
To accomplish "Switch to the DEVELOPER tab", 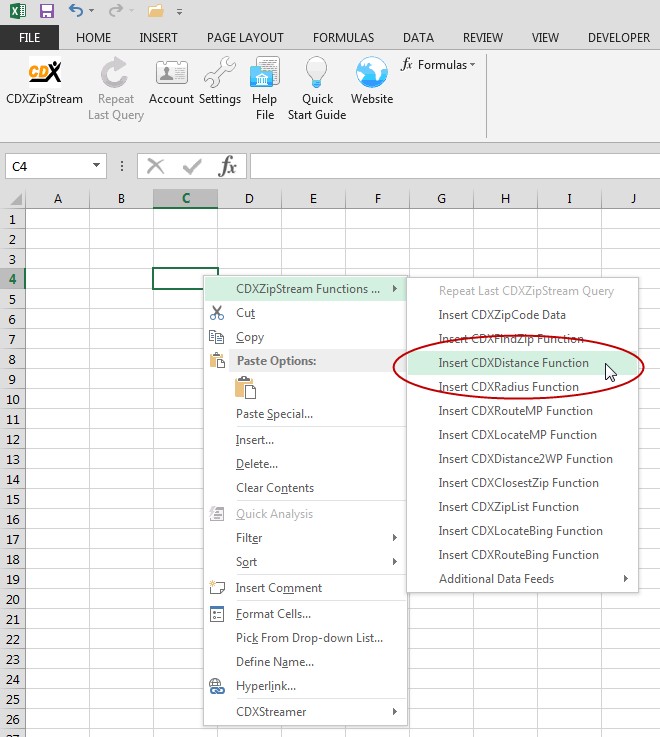I will pyautogui.click(x=619, y=38).
